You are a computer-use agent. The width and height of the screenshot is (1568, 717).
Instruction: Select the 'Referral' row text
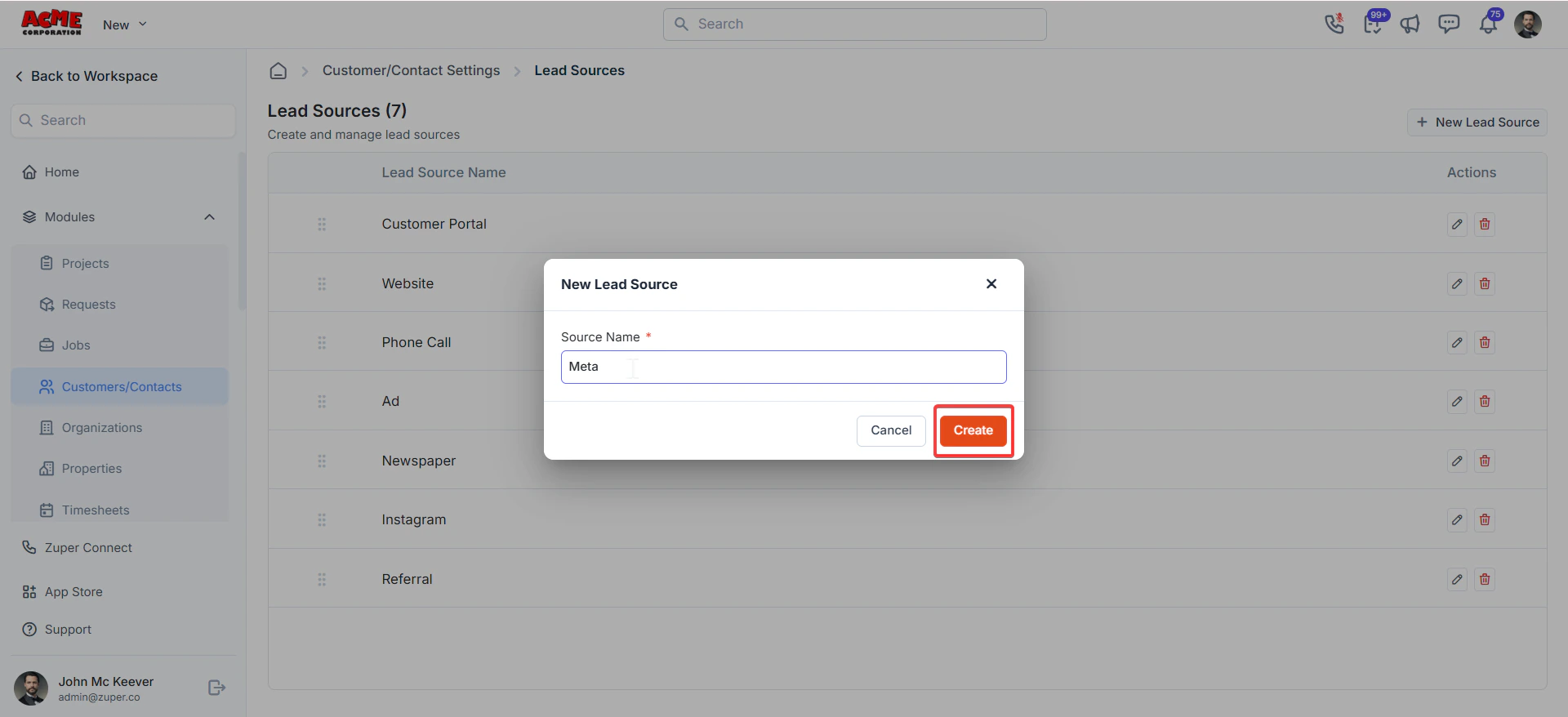click(x=407, y=579)
